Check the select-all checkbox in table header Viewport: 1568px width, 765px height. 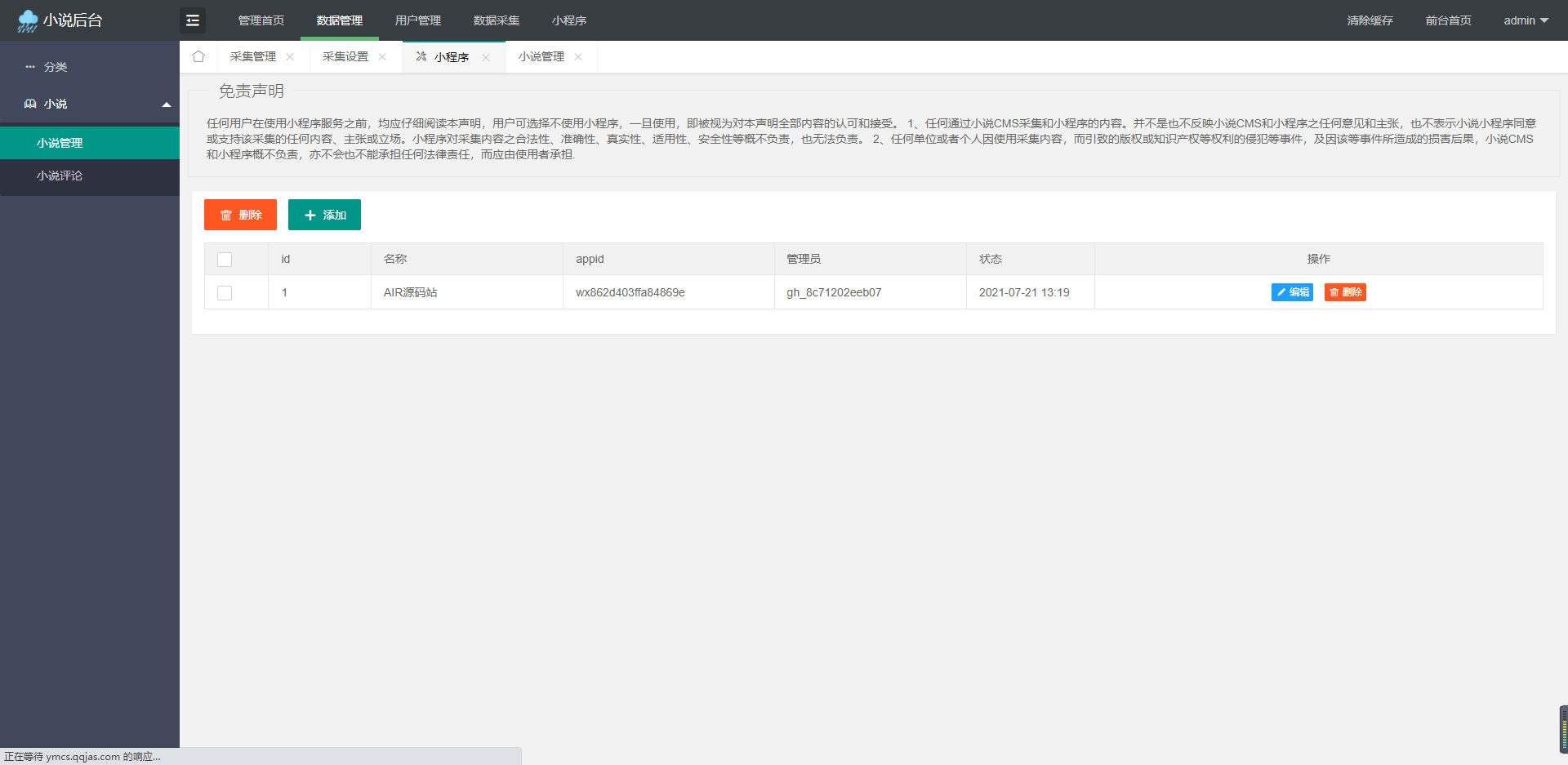225,259
